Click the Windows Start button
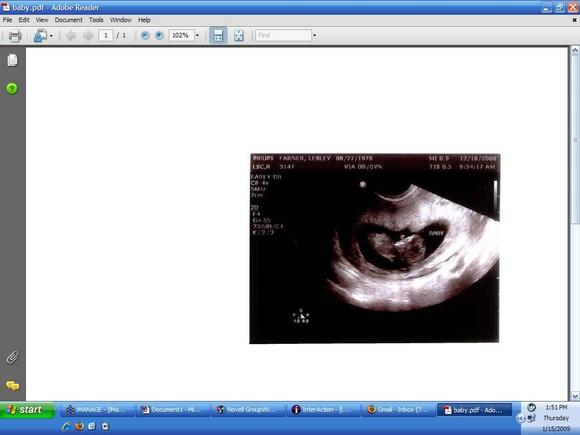The image size is (580, 435). [27, 410]
